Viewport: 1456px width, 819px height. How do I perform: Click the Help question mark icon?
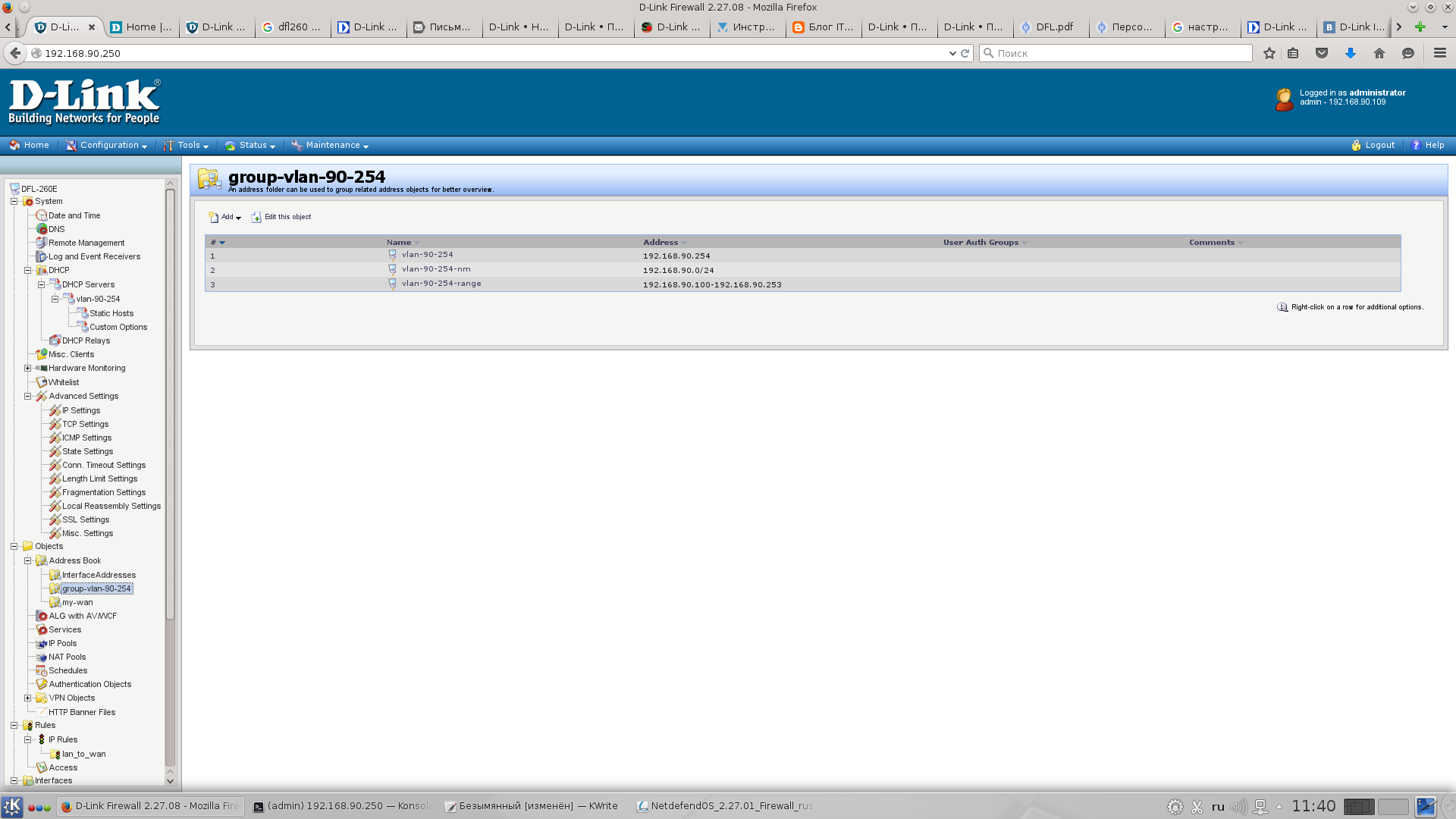pyautogui.click(x=1415, y=146)
